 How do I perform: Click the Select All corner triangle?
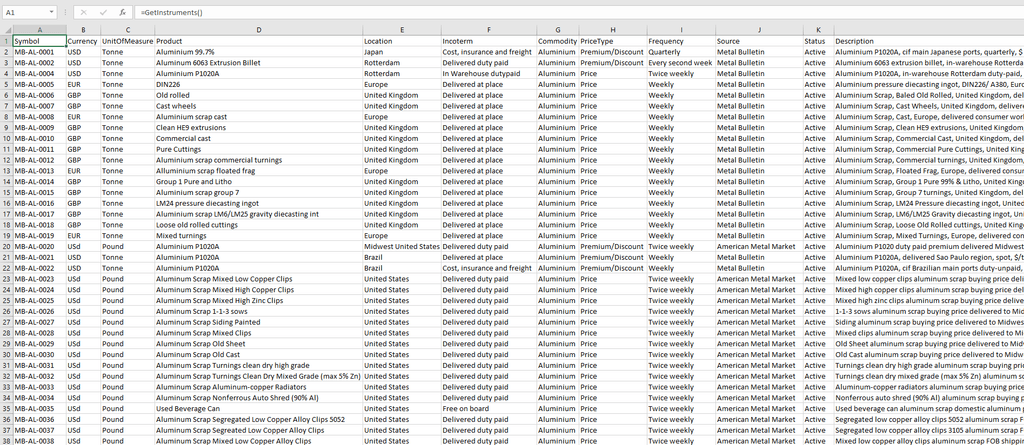coord(6,30)
